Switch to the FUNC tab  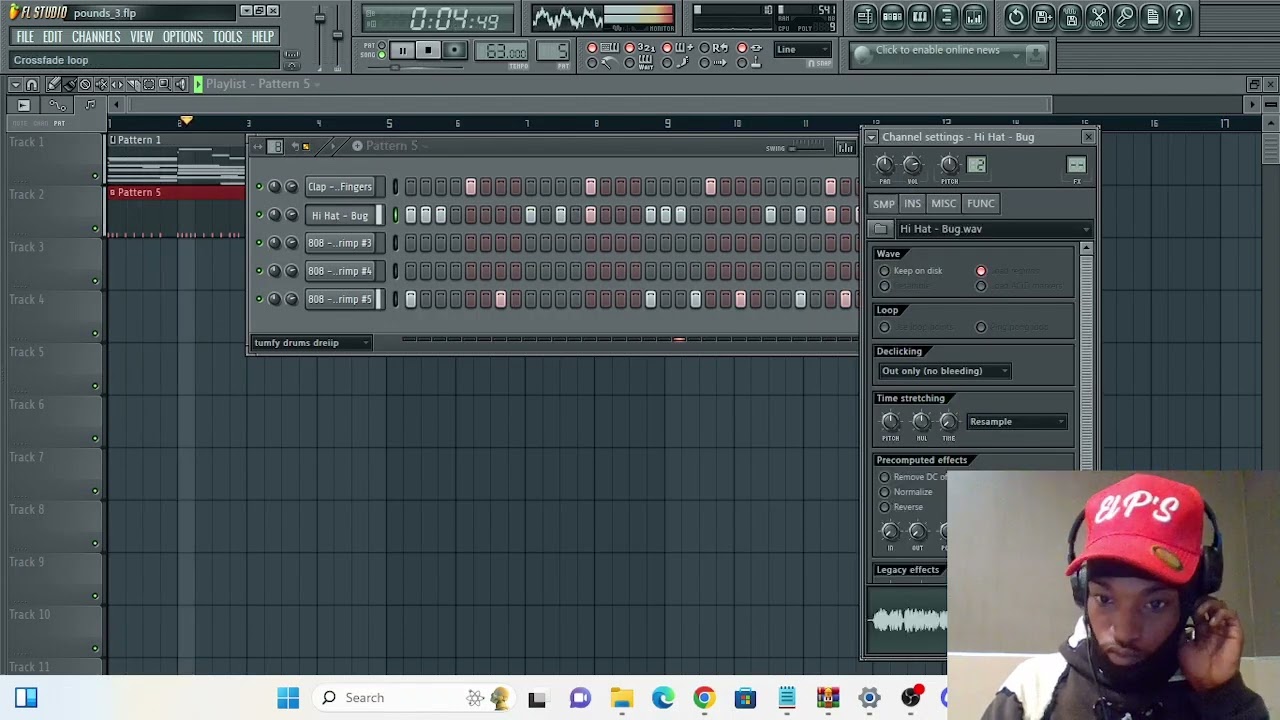click(x=980, y=204)
